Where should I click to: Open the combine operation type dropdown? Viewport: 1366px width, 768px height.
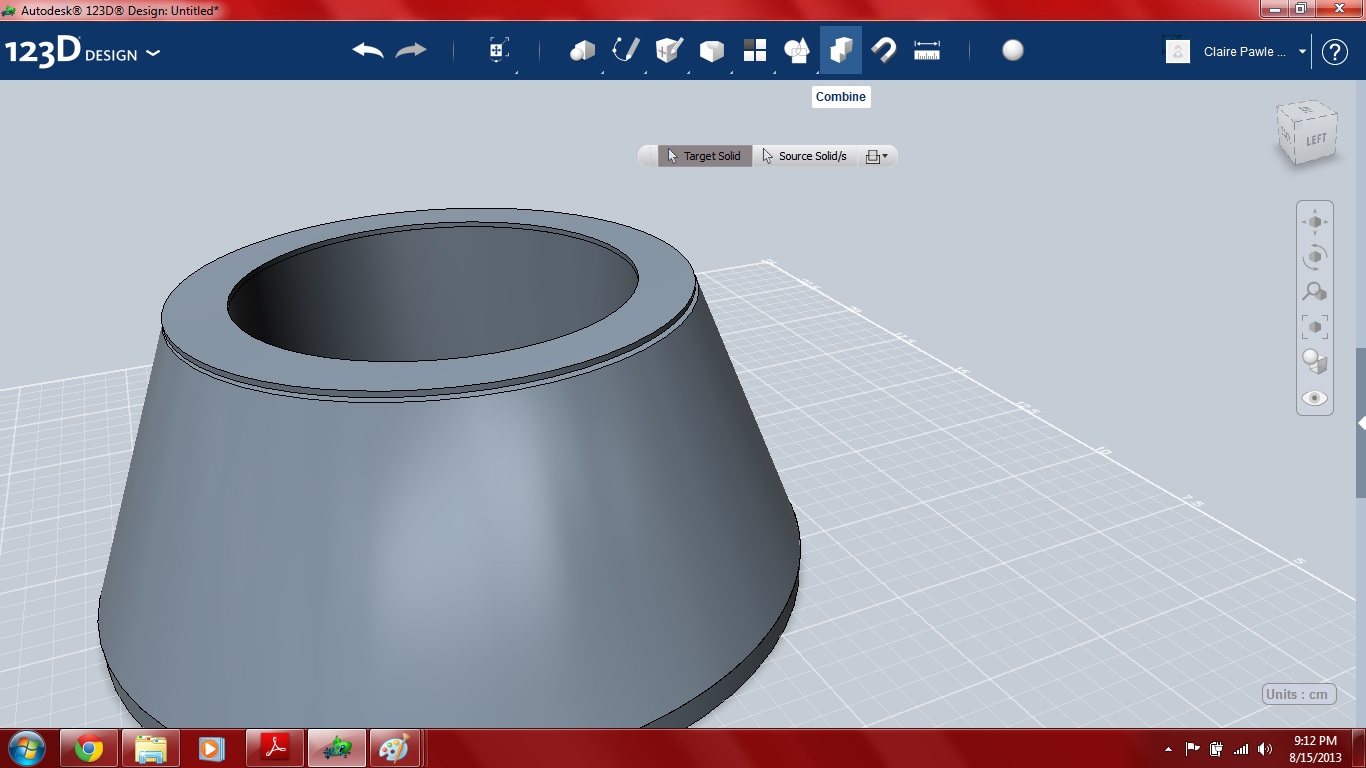tap(876, 156)
